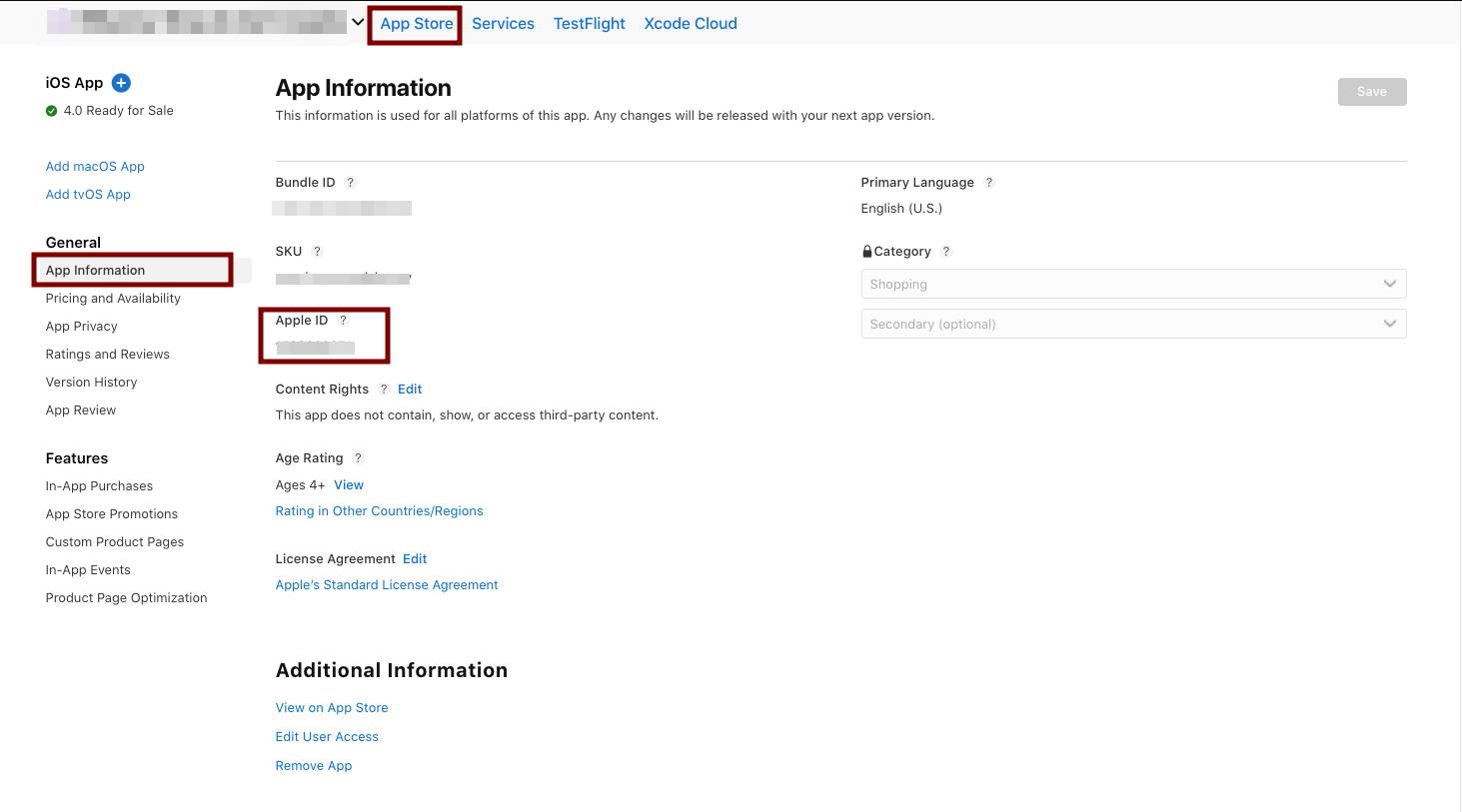The height and width of the screenshot is (812, 1462).
Task: Switch to the TestFlight tab
Action: tap(590, 24)
